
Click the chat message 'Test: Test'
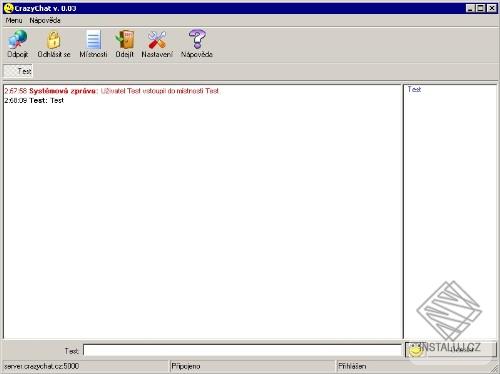(x=34, y=100)
